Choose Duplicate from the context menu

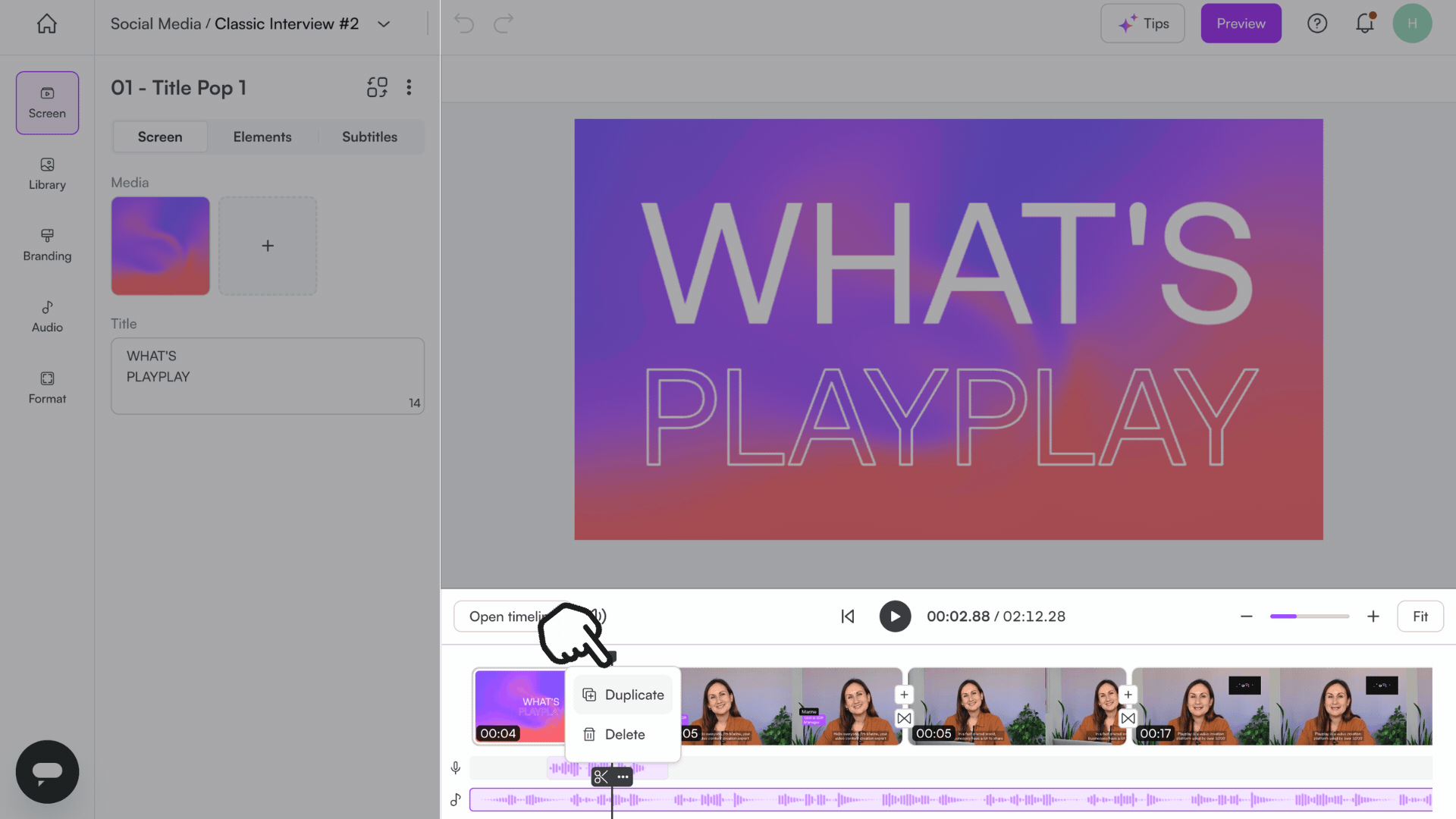[x=623, y=694]
